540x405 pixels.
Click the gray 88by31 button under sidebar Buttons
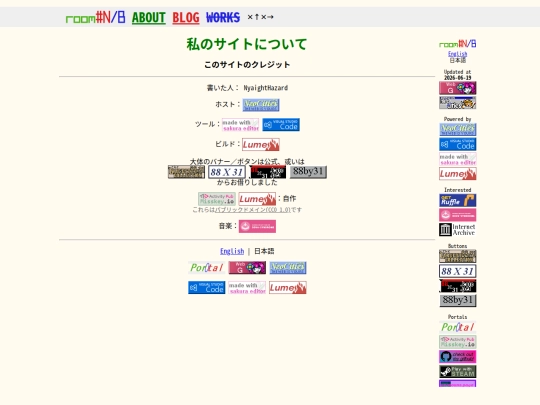[458, 301]
